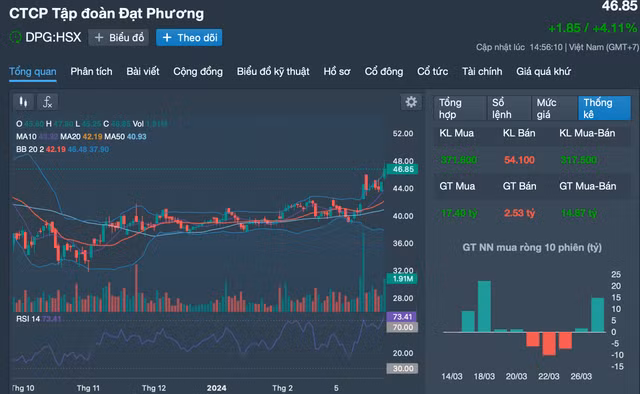Click the 2024 timeline label
This screenshot has height=394, width=640.
[216, 388]
